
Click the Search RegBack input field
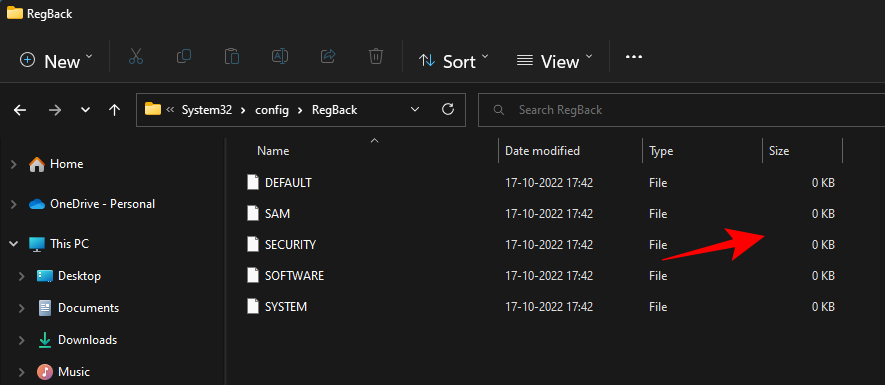click(681, 110)
